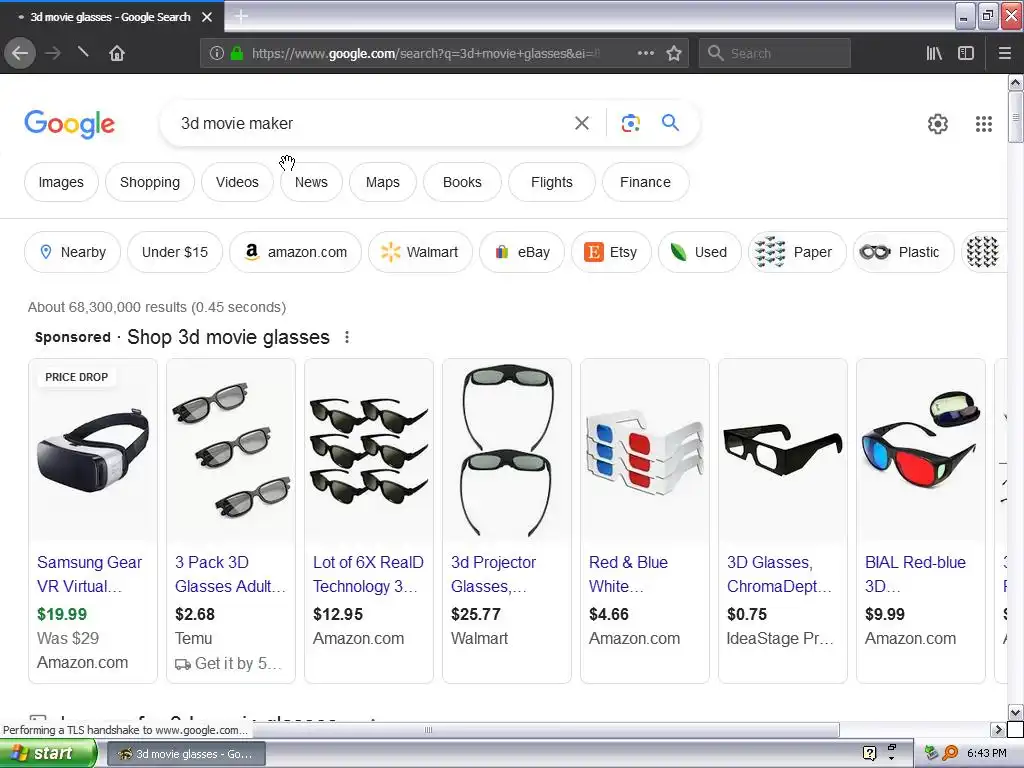Open Samsung Gear VR Virtual product link

(89, 574)
